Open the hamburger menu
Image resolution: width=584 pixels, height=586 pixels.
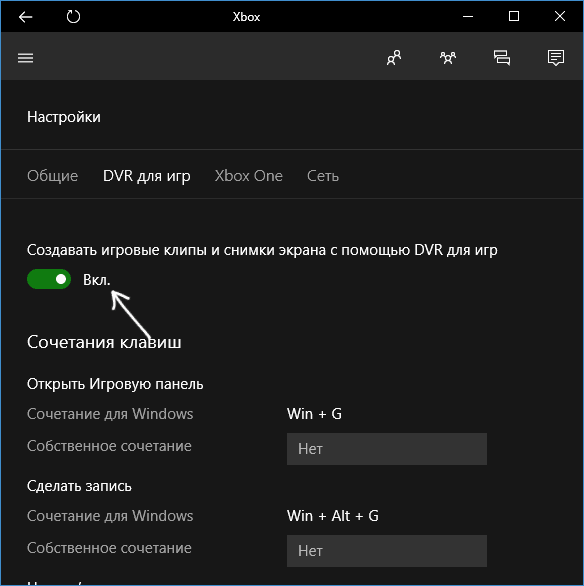(x=25, y=58)
